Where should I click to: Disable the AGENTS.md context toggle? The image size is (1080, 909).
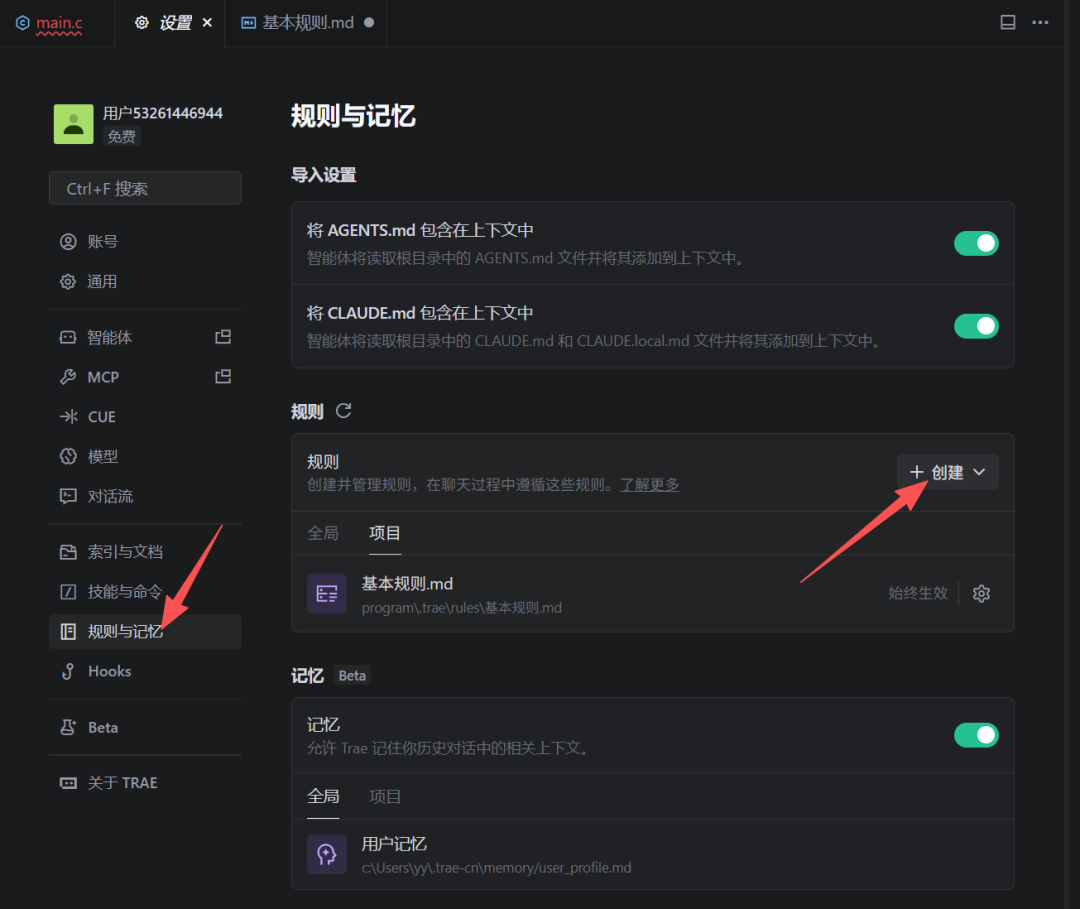pos(976,243)
